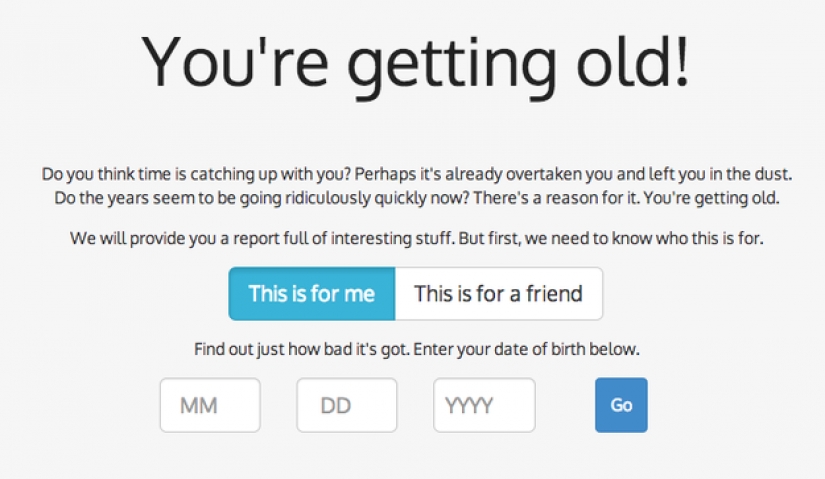Focus the DD day input field
The height and width of the screenshot is (479, 825).
click(x=347, y=405)
